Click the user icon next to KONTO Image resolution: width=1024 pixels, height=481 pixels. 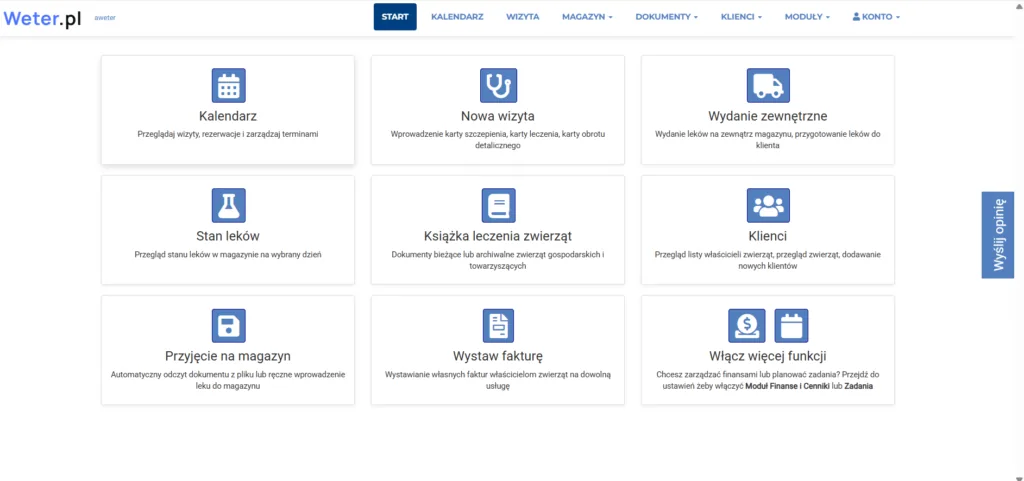pos(856,17)
